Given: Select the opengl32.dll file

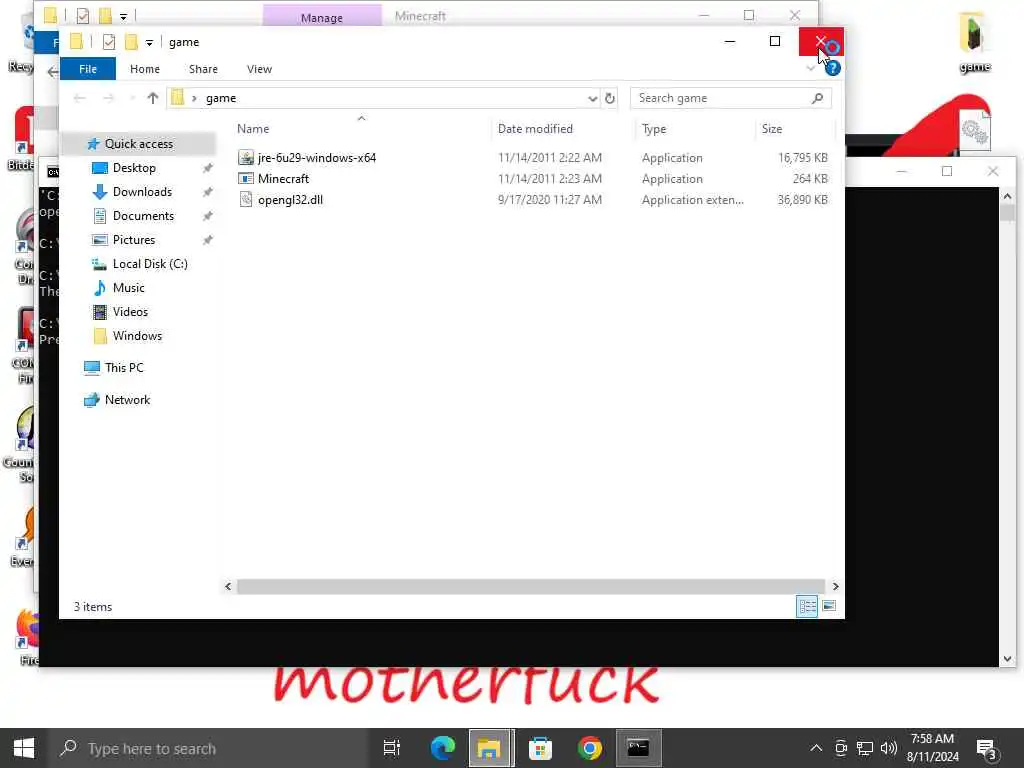Looking at the screenshot, I should click(x=290, y=200).
